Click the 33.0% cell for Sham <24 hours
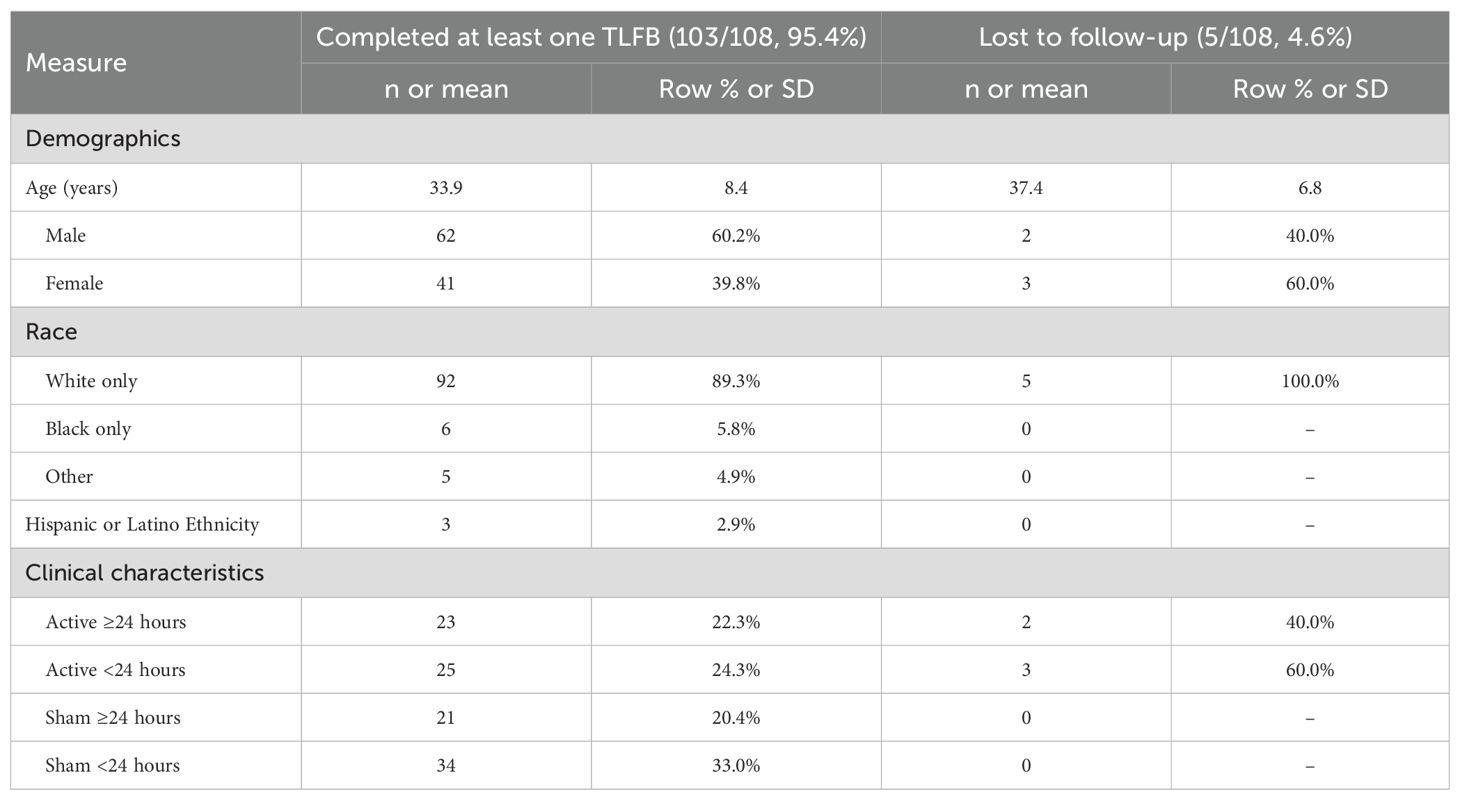Viewport: 1460px width, 800px height. pos(735,766)
